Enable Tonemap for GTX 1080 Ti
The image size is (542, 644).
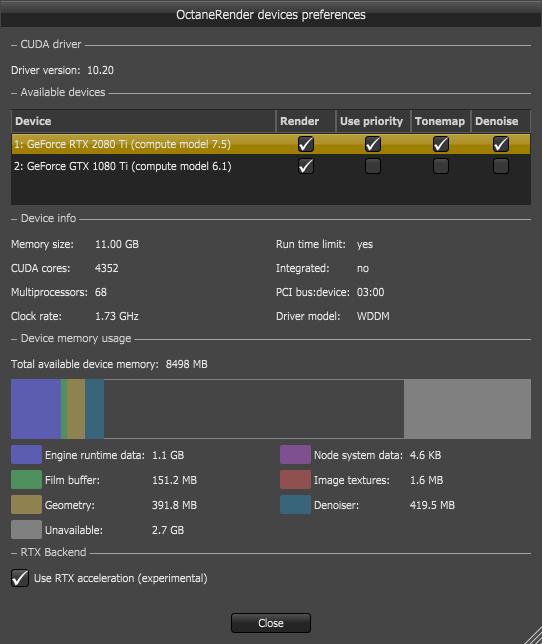pos(441,166)
